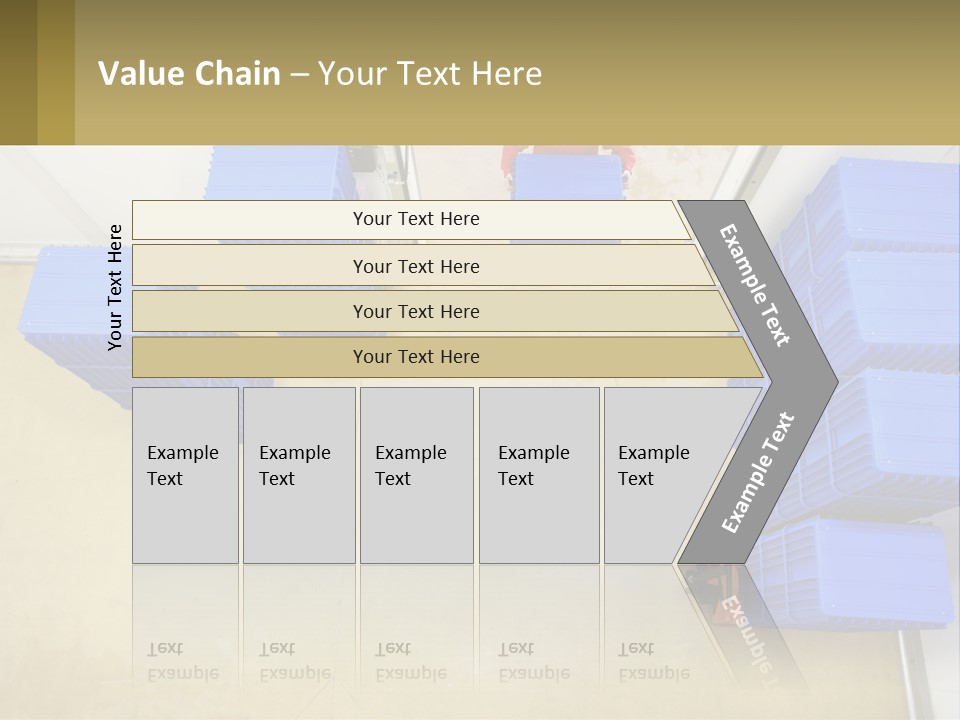The width and height of the screenshot is (960, 720).
Task: Click the lower arm of the gray chevron arrow
Action: pyautogui.click(x=757, y=474)
